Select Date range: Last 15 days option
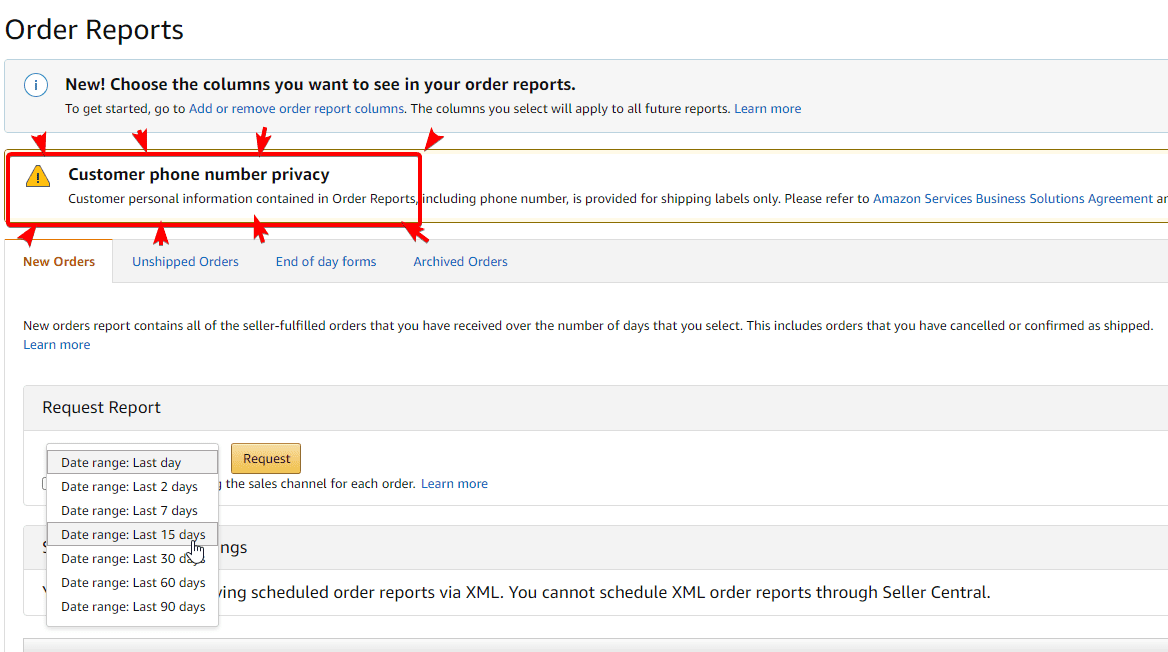 tap(132, 534)
